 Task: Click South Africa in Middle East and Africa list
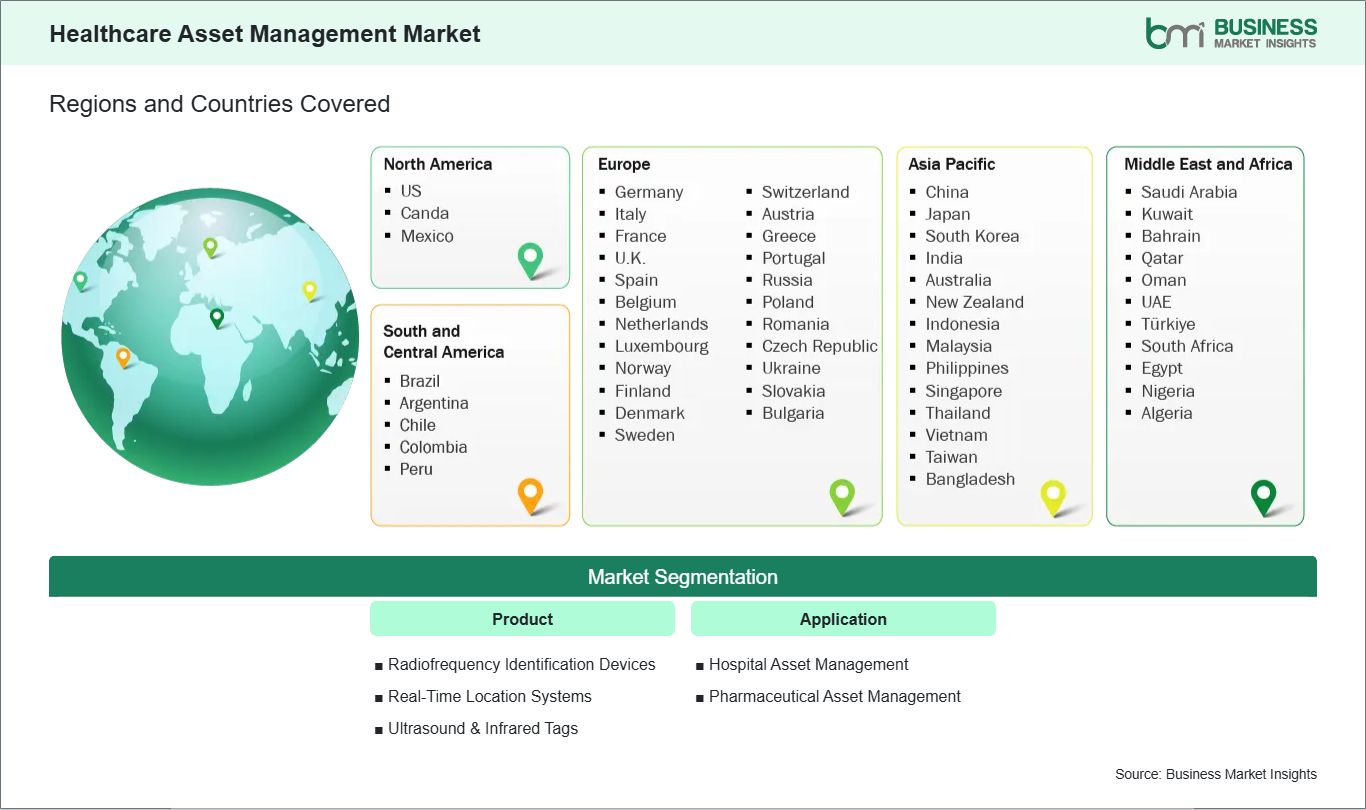[x=1187, y=346]
